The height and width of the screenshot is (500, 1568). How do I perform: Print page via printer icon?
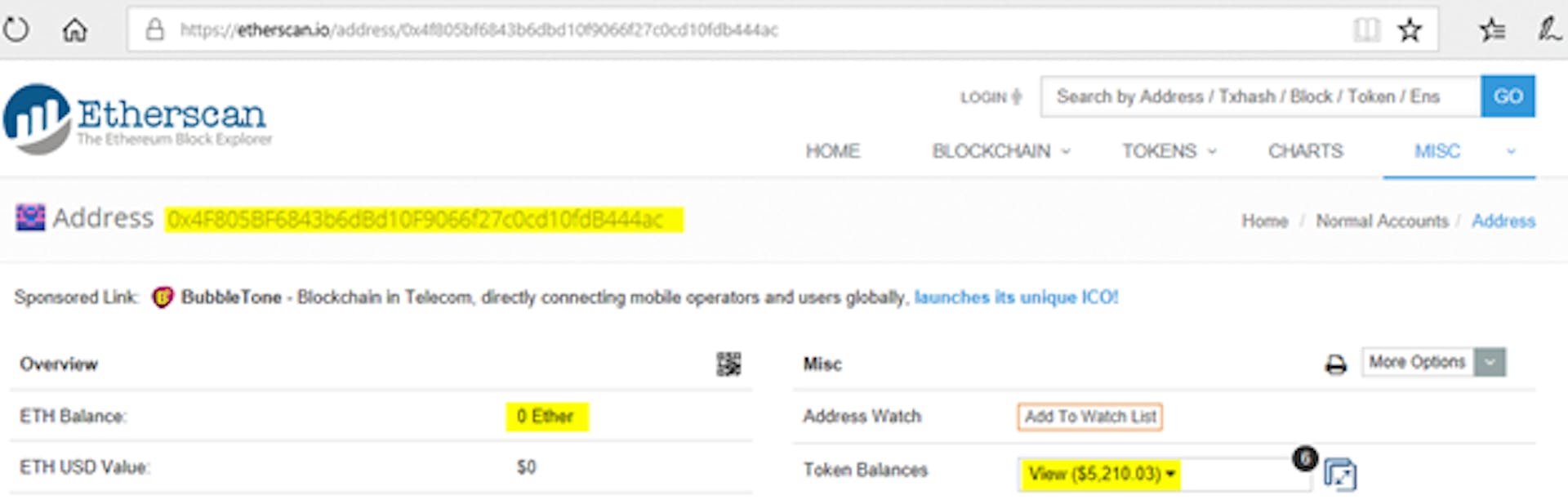(1335, 364)
